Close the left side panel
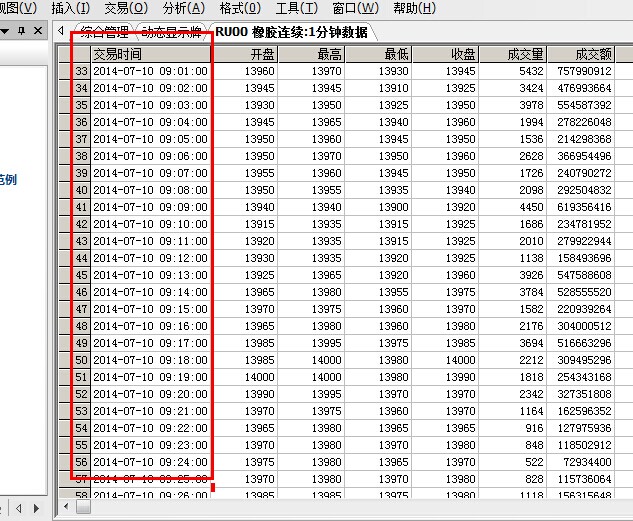The width and height of the screenshot is (633, 521). pyautogui.click(x=38, y=32)
